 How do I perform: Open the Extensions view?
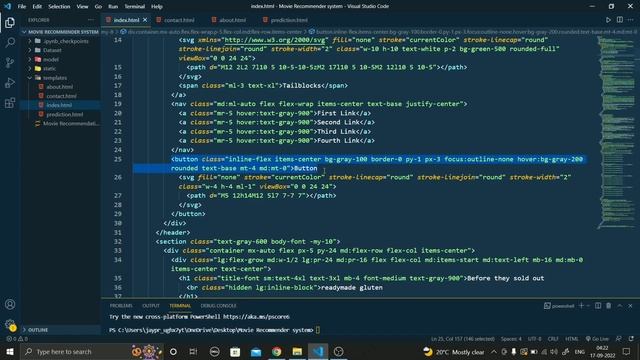tap(10, 102)
